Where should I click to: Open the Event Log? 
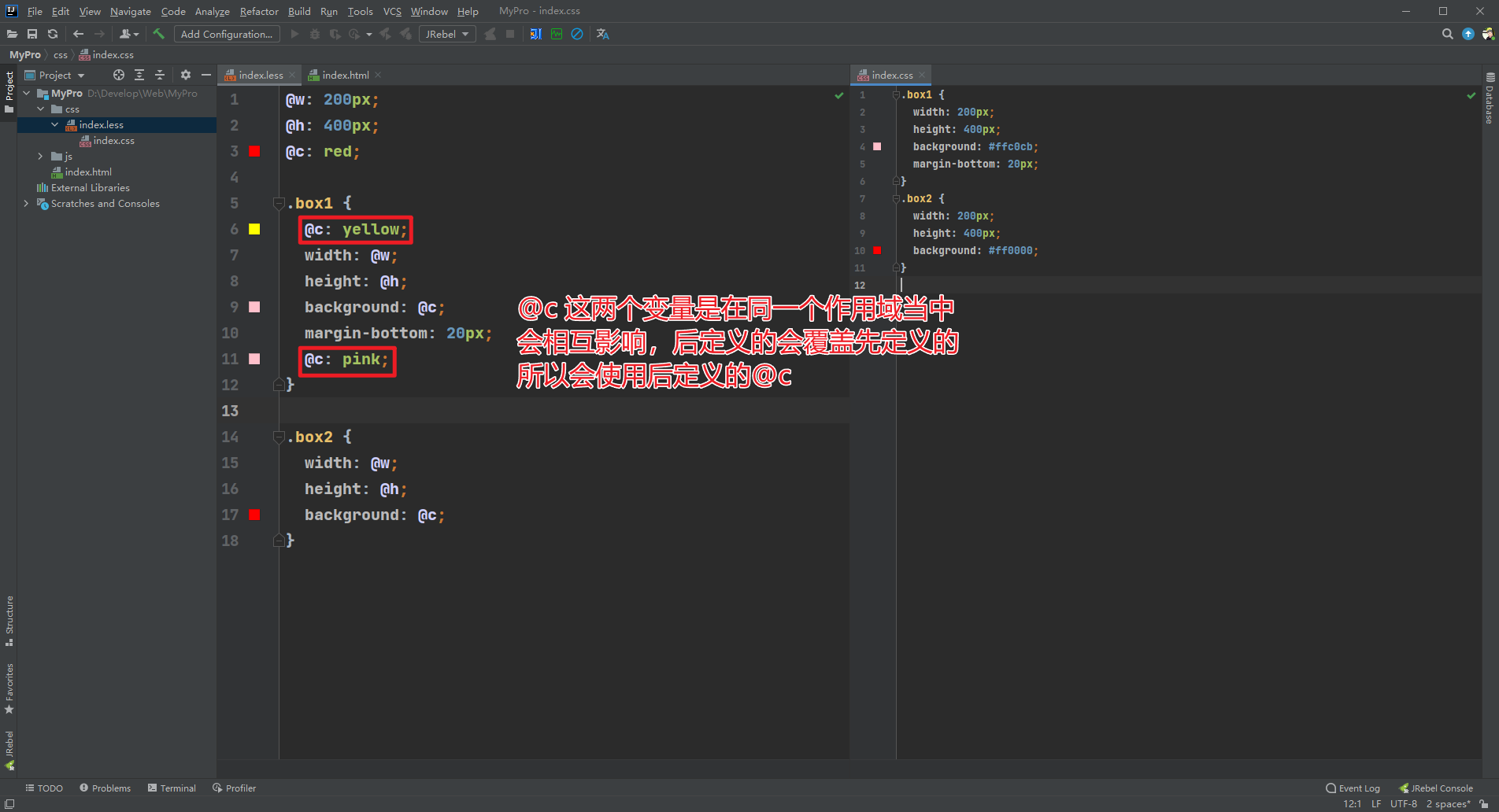pos(1353,788)
